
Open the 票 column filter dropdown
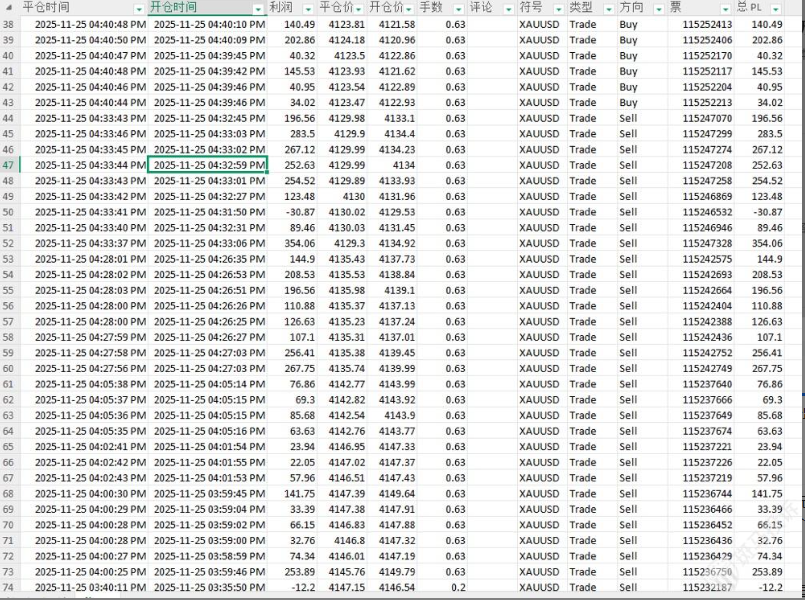725,8
